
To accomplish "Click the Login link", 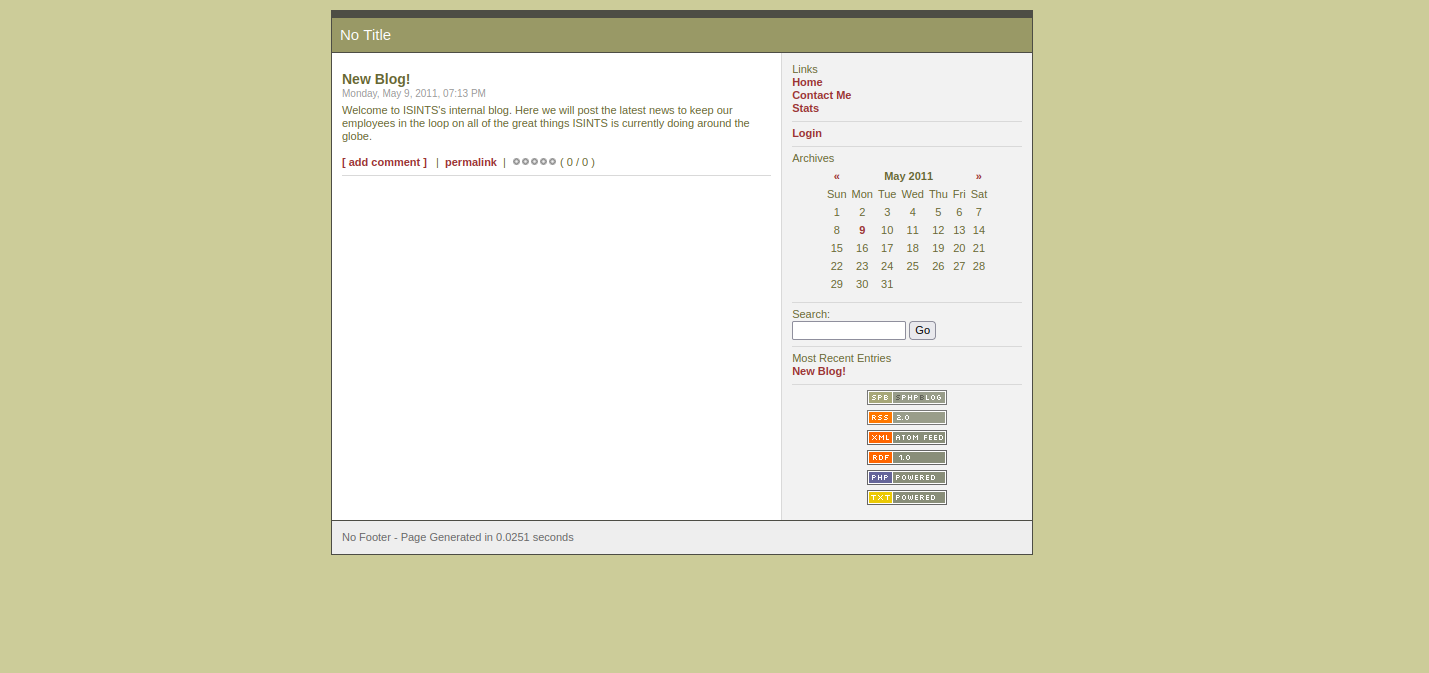I will click(807, 133).
